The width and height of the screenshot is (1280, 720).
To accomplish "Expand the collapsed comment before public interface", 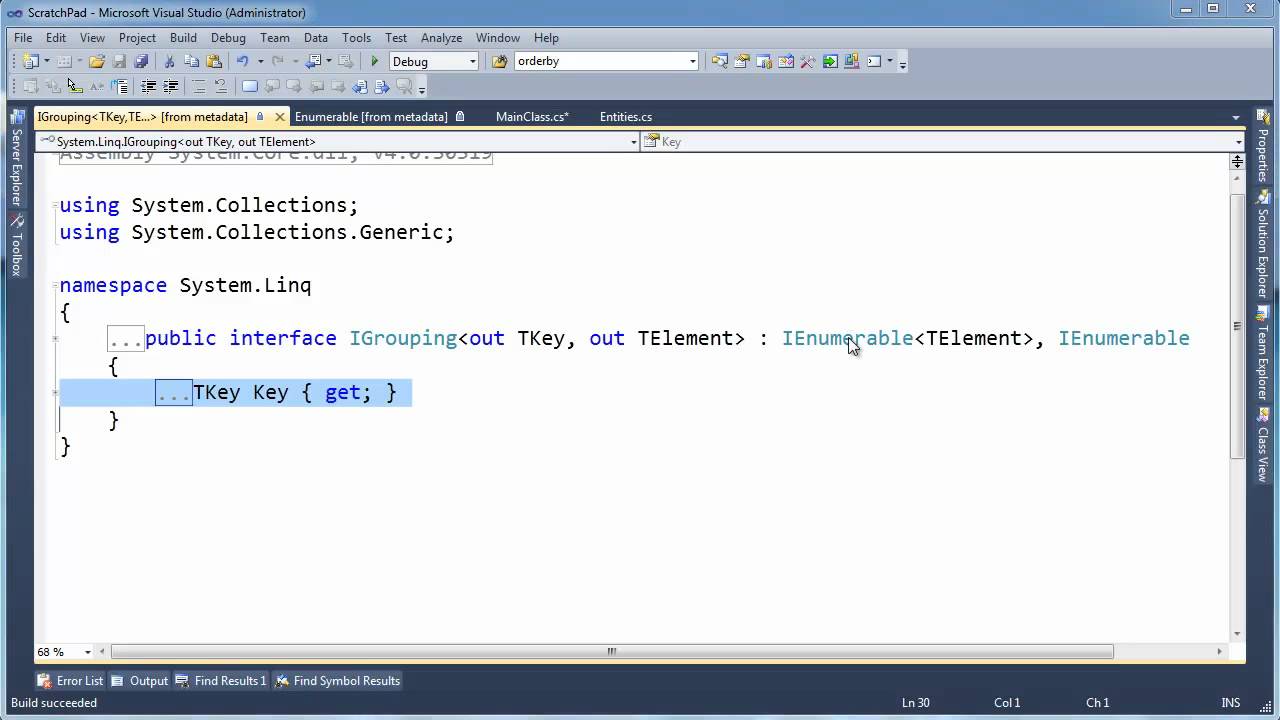I will tap(126, 339).
